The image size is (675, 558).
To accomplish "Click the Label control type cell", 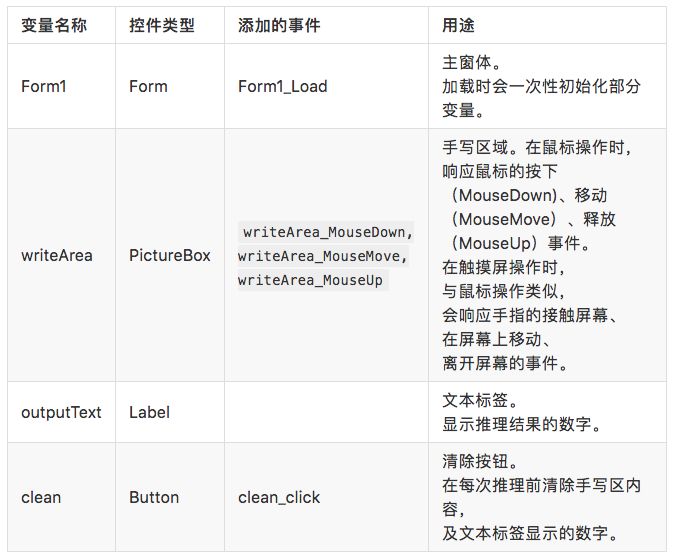I will coord(149,412).
